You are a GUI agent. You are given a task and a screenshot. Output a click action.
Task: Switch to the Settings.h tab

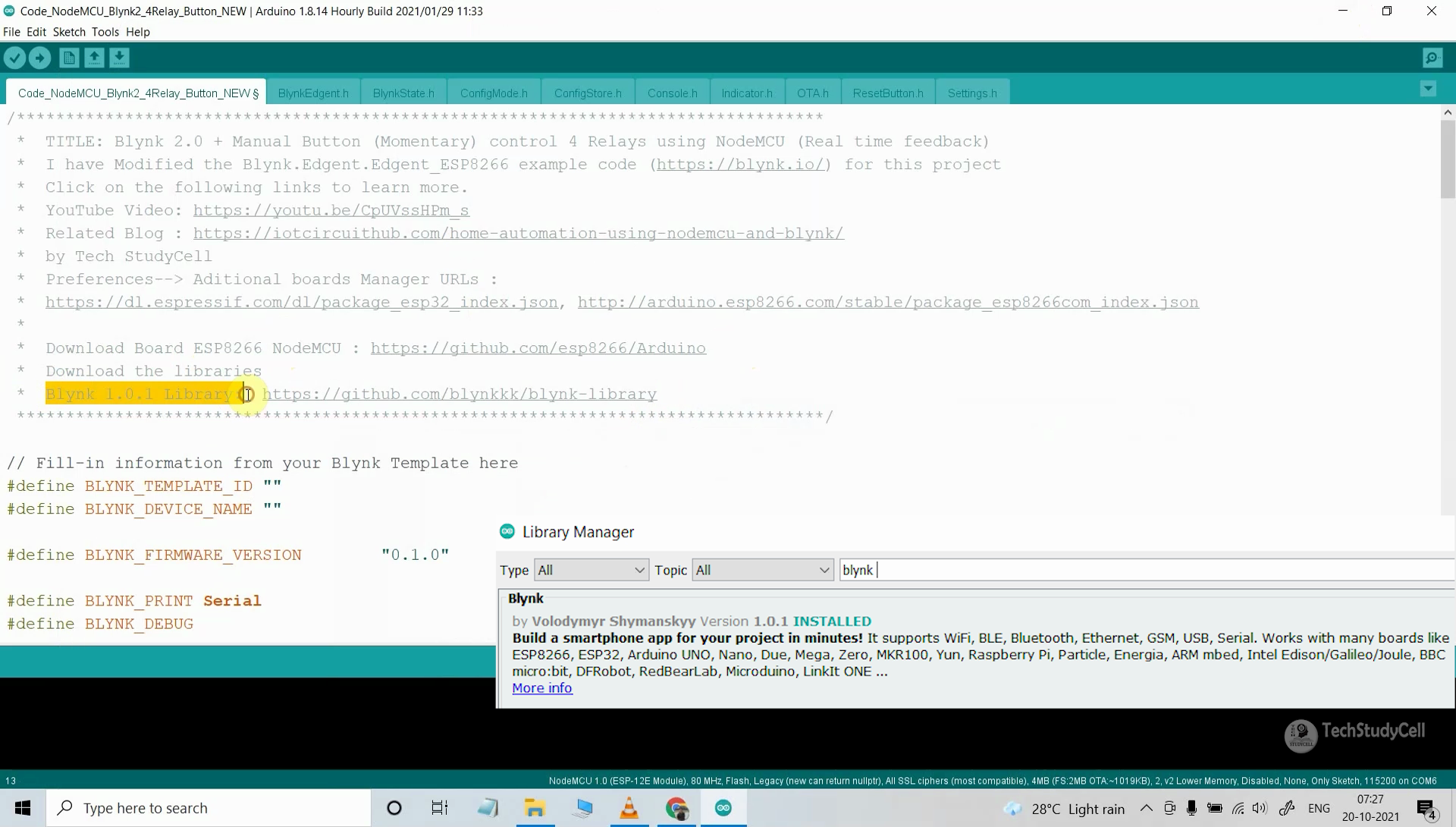[971, 93]
